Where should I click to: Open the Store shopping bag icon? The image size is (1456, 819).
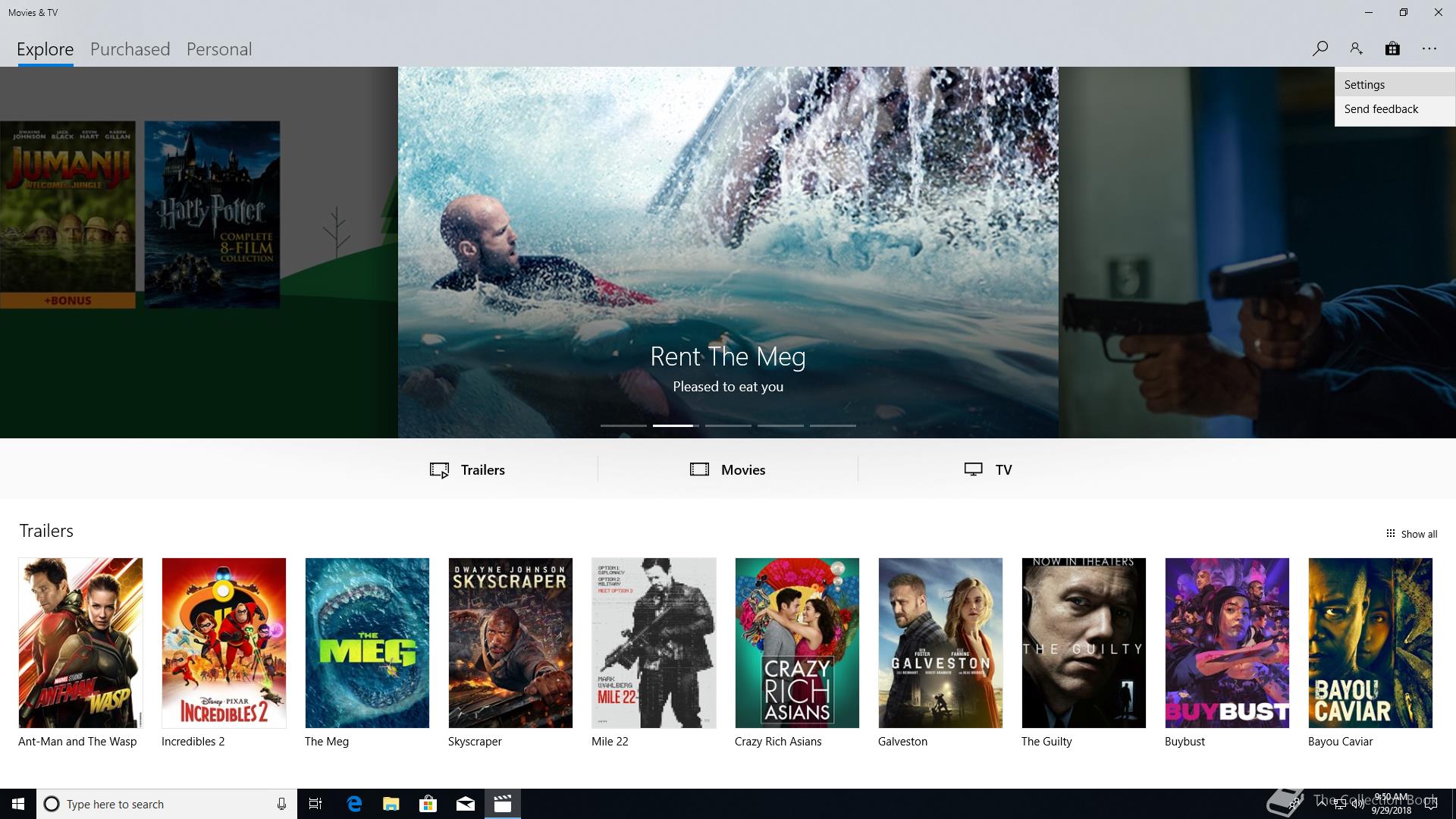tap(1392, 49)
